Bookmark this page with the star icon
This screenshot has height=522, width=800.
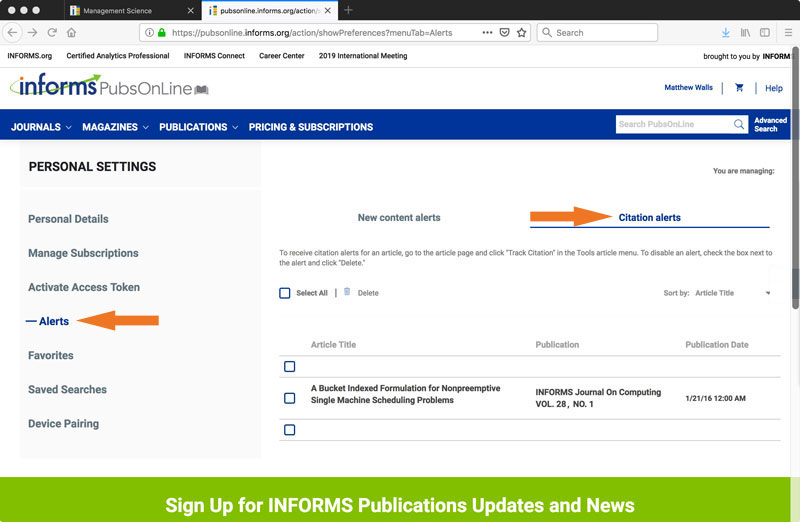coord(521,33)
